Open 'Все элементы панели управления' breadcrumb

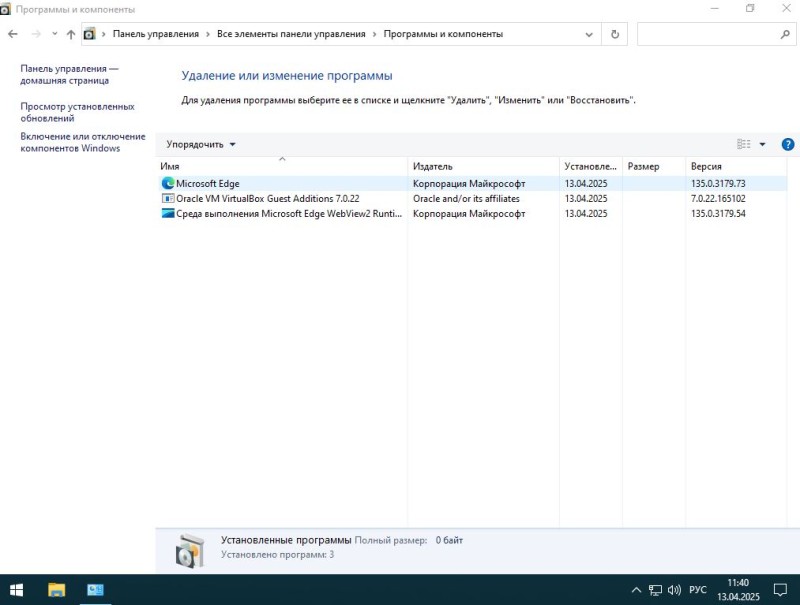[x=291, y=34]
